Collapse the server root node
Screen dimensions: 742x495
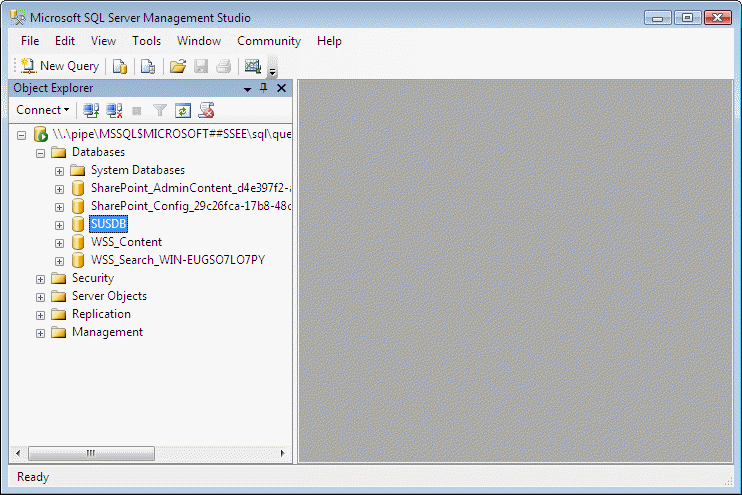click(21, 136)
